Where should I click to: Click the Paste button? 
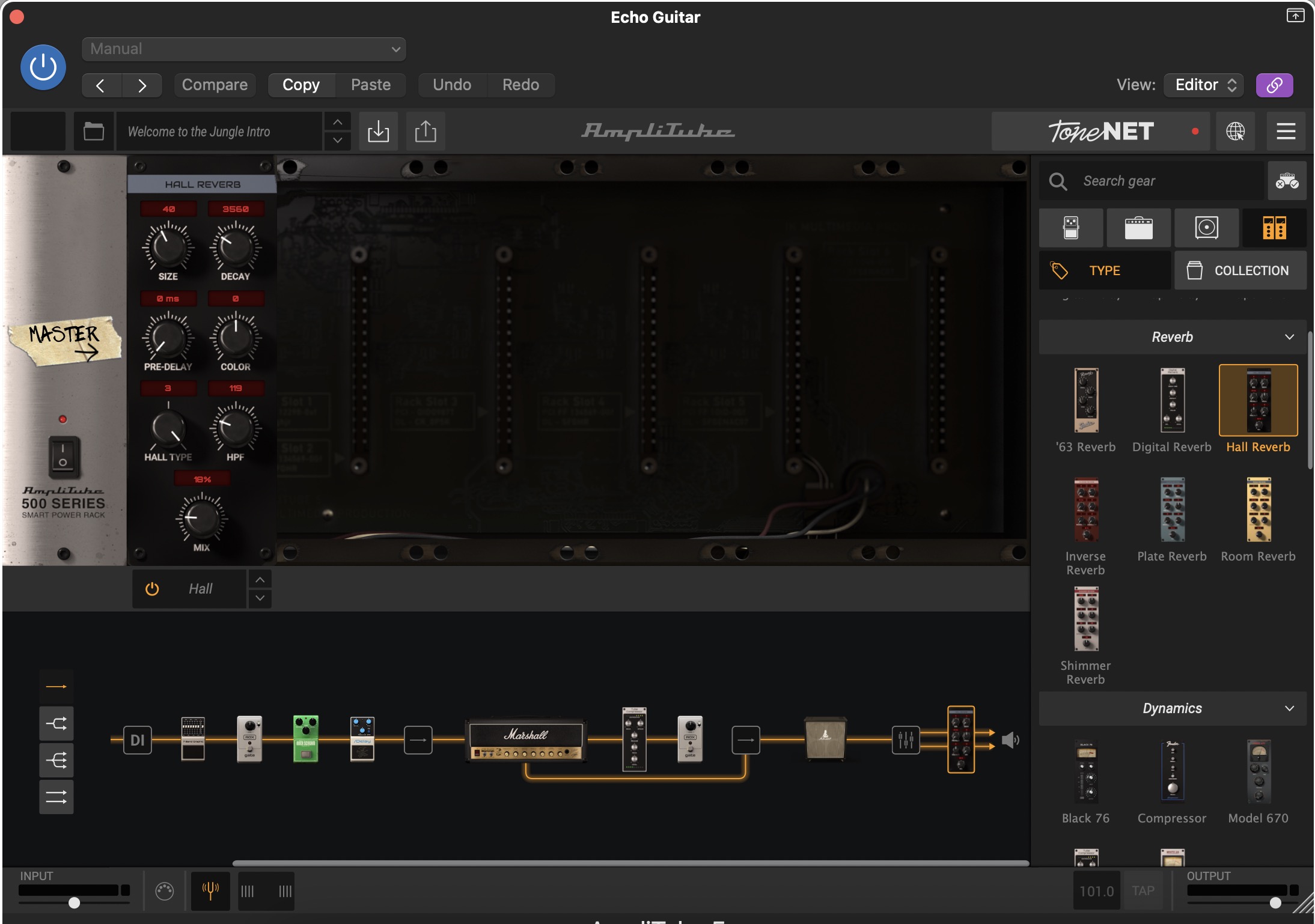(x=371, y=85)
